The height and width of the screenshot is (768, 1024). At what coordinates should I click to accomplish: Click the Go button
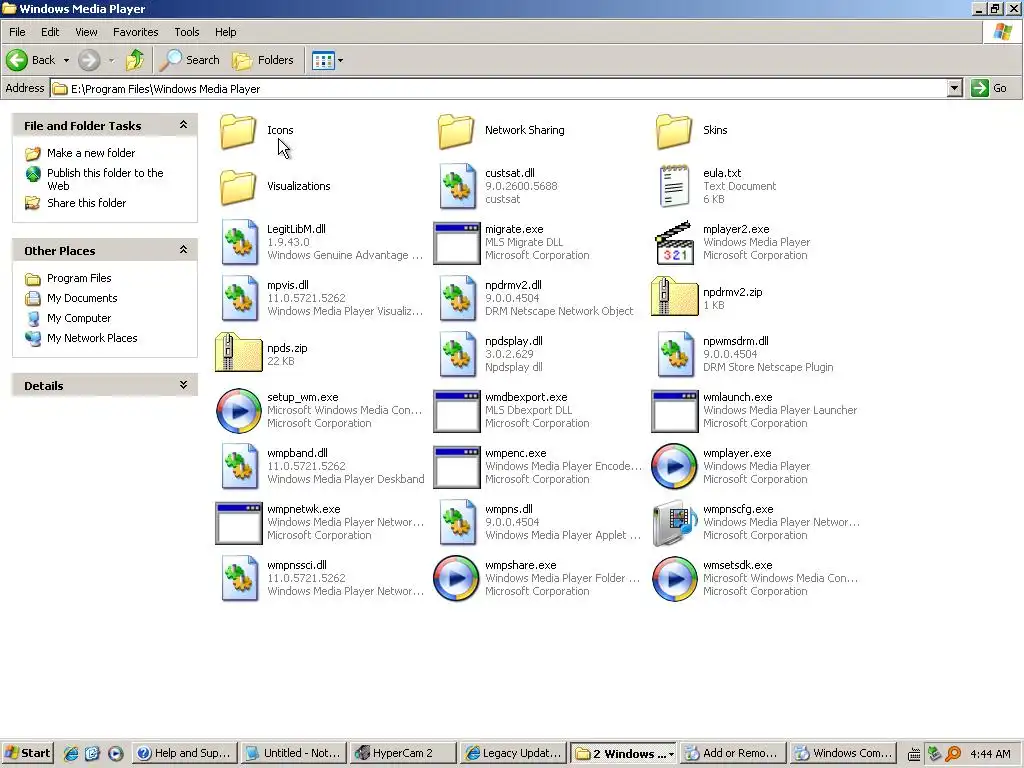tap(989, 88)
